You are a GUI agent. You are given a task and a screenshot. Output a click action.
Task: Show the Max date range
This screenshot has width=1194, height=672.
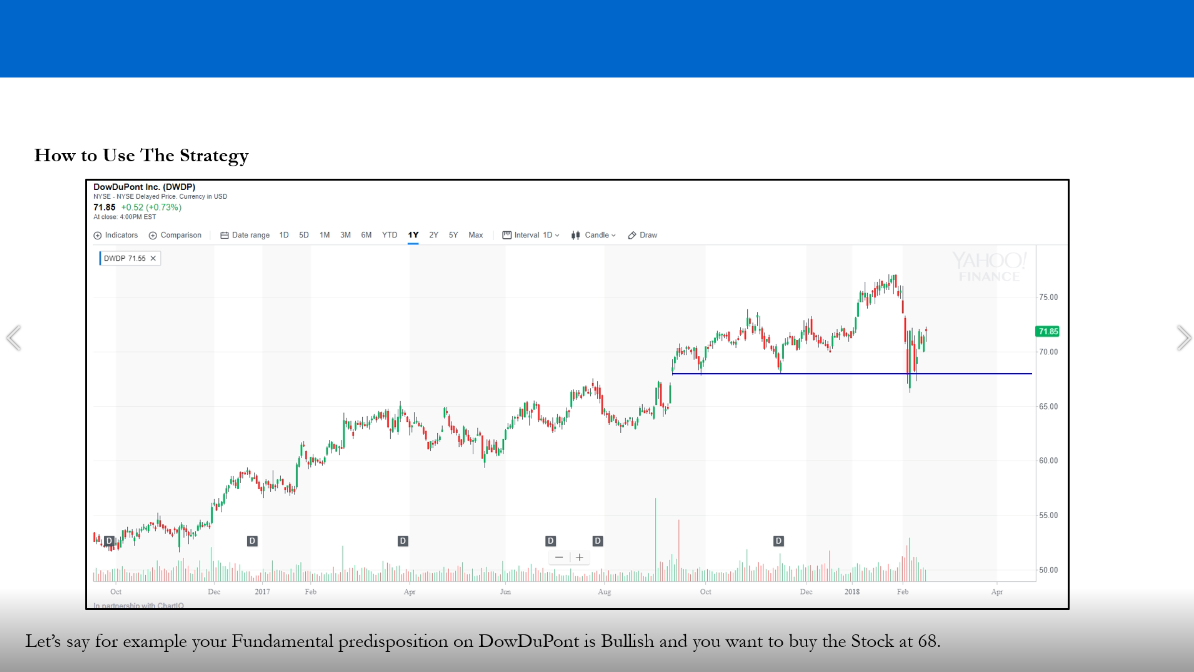pyautogui.click(x=475, y=235)
